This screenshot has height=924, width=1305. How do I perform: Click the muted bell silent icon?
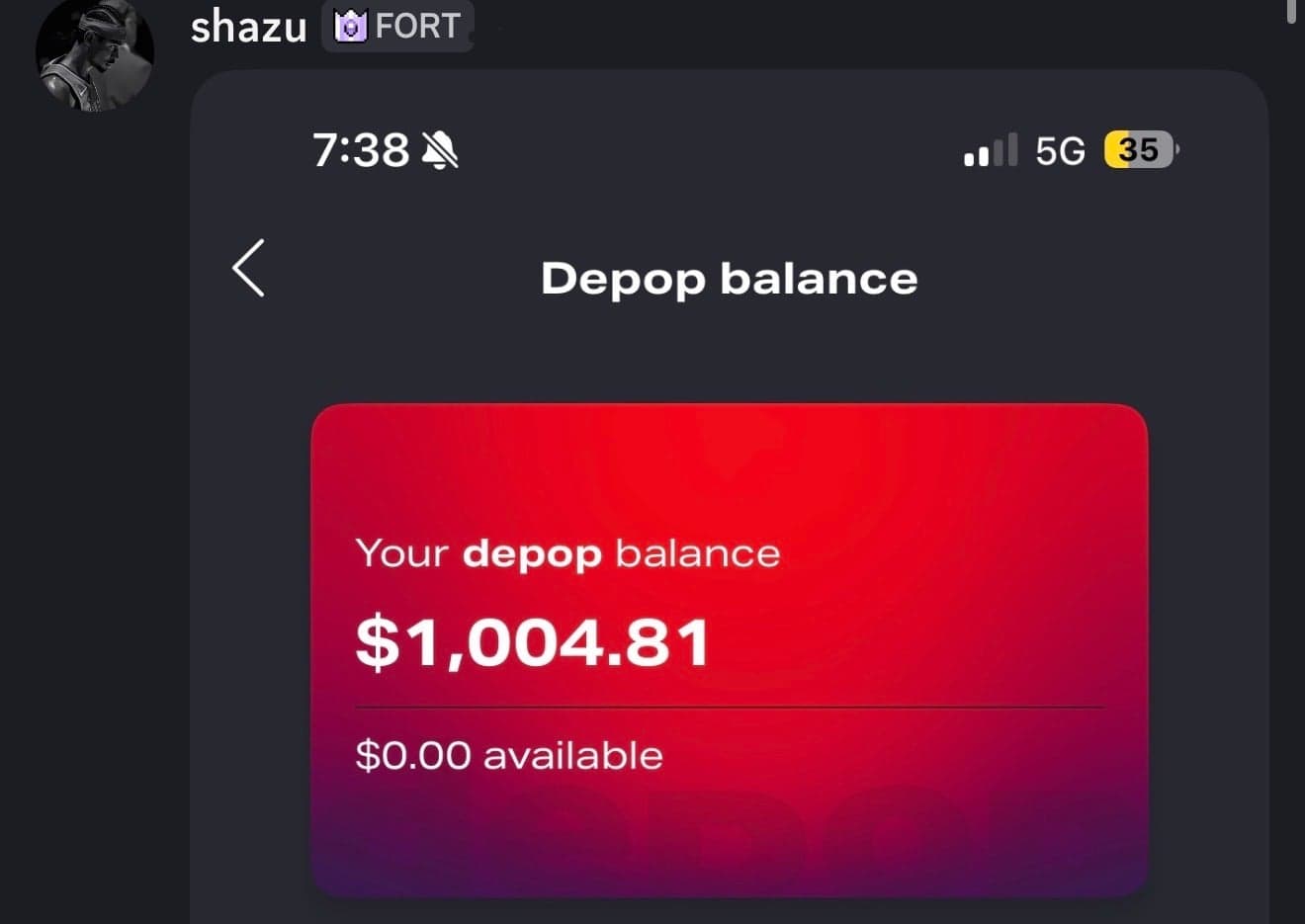click(x=440, y=150)
